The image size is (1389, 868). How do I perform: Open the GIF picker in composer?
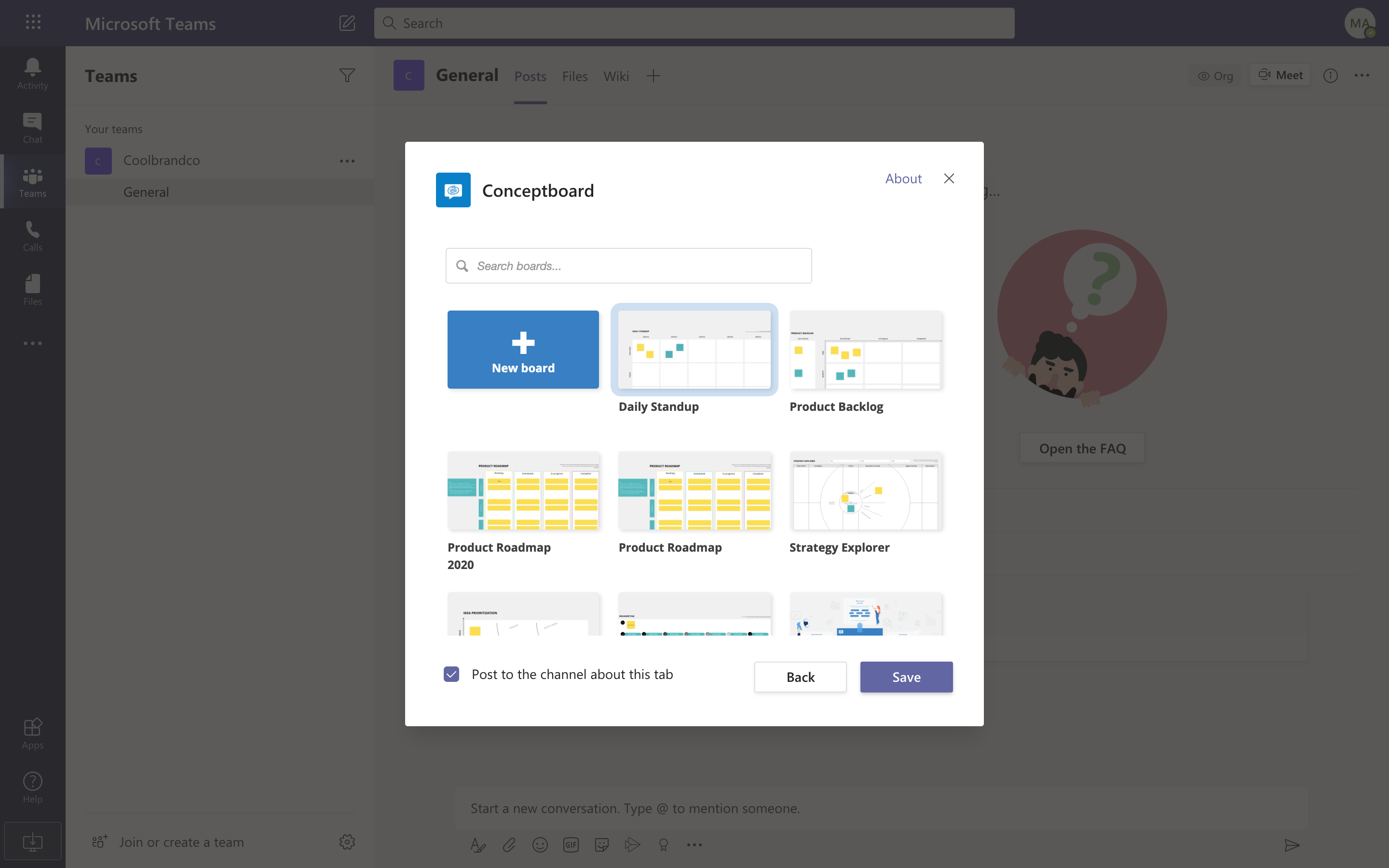tap(571, 845)
